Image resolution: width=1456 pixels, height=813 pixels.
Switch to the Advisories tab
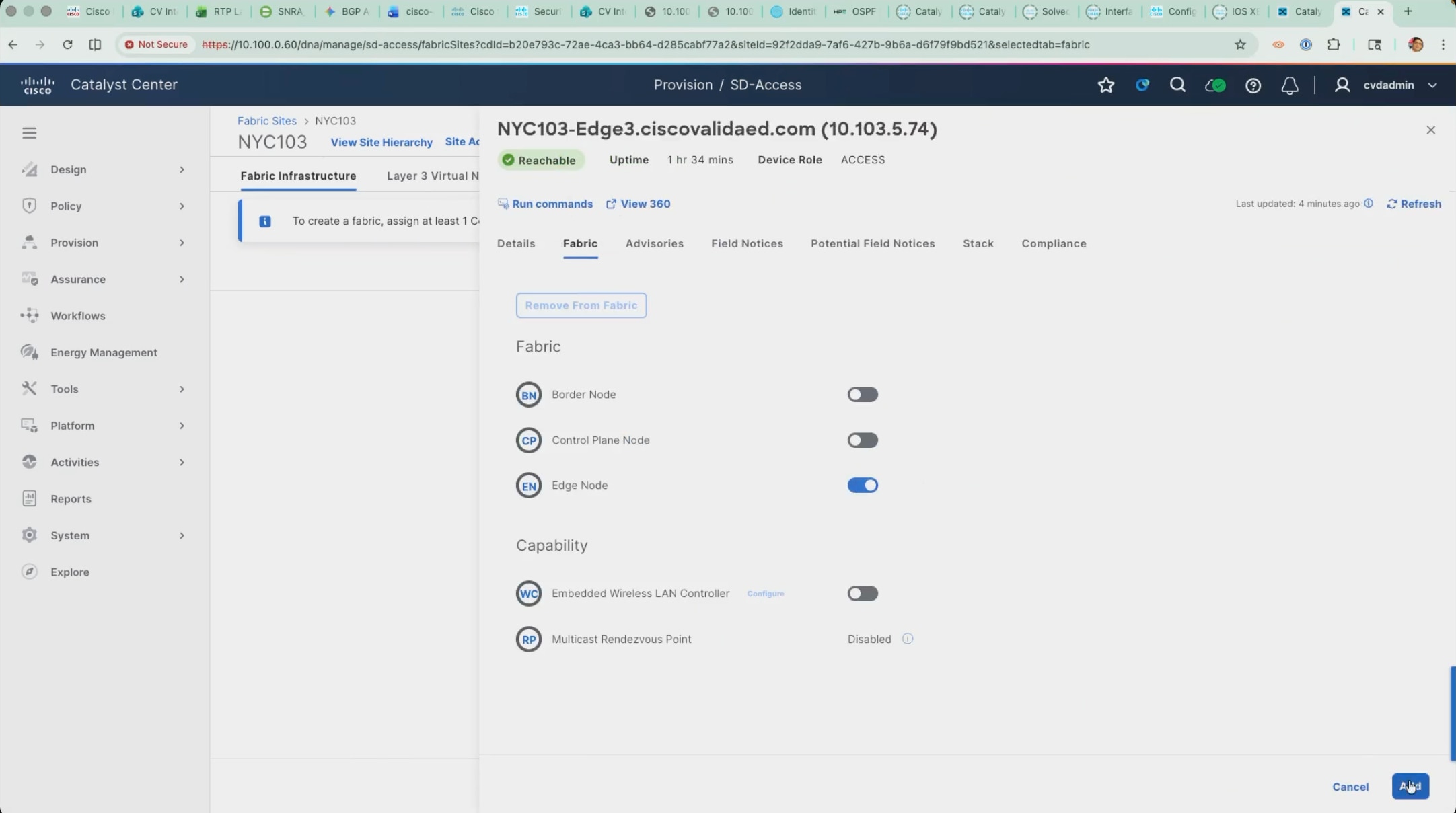point(655,243)
